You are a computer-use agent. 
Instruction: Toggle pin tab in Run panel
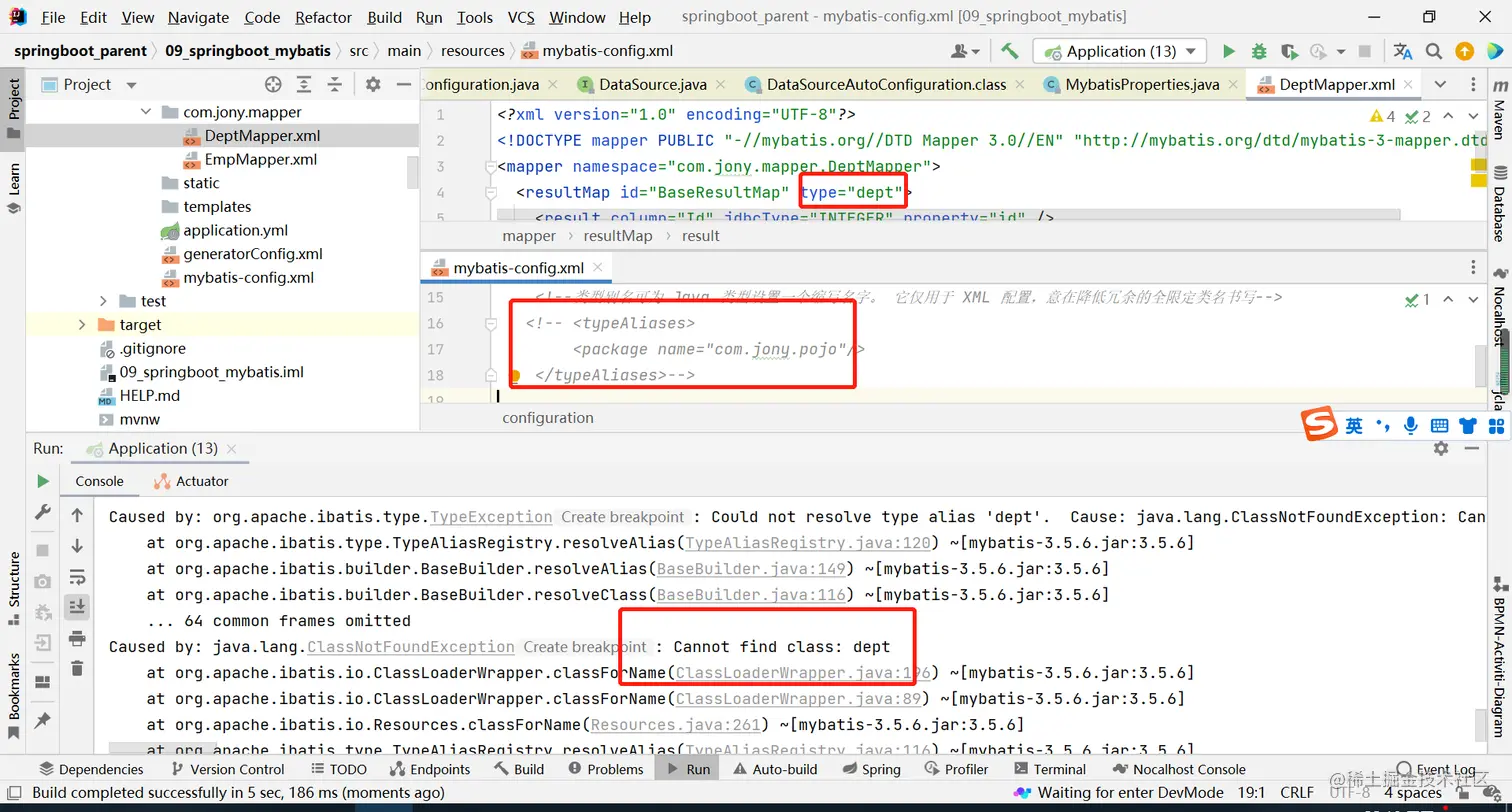click(42, 719)
